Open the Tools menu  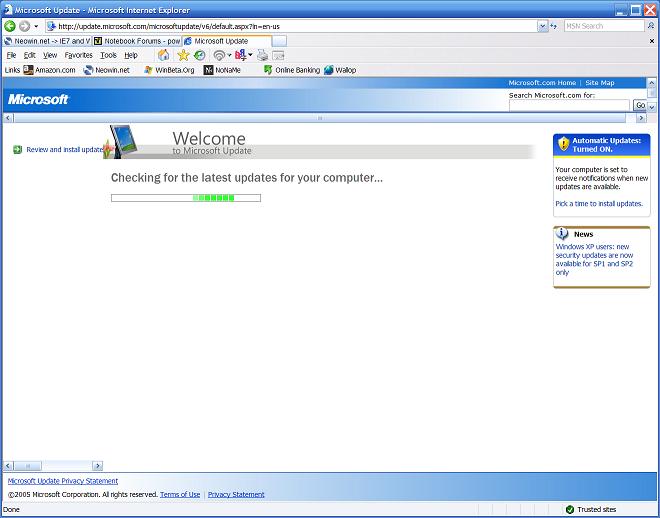(108, 55)
